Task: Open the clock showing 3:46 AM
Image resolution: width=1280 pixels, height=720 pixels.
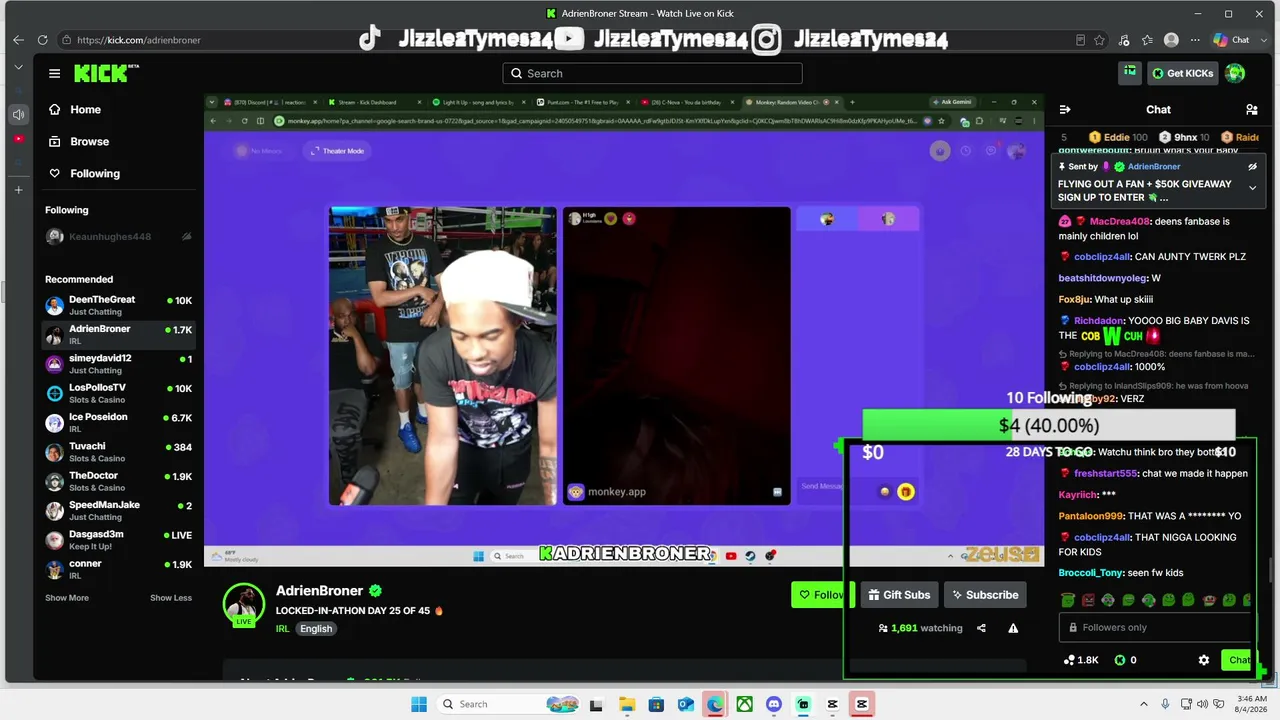Action: pyautogui.click(x=1252, y=704)
